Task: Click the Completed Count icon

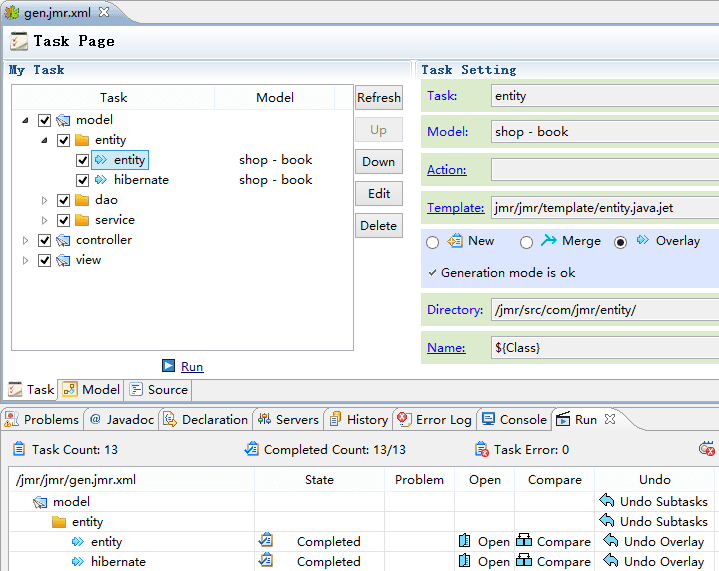Action: coord(252,448)
